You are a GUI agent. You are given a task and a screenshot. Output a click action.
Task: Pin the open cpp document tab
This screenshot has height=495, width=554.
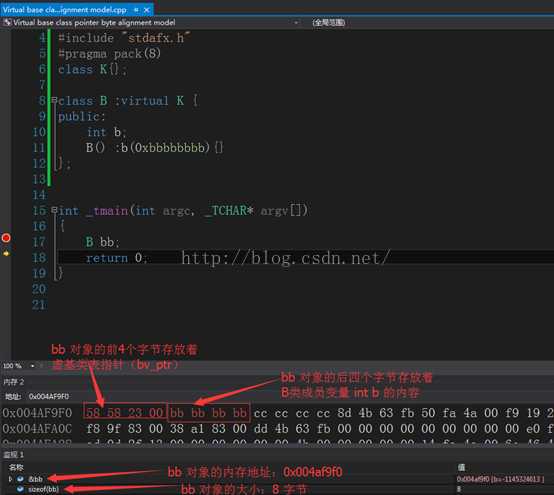(136, 10)
